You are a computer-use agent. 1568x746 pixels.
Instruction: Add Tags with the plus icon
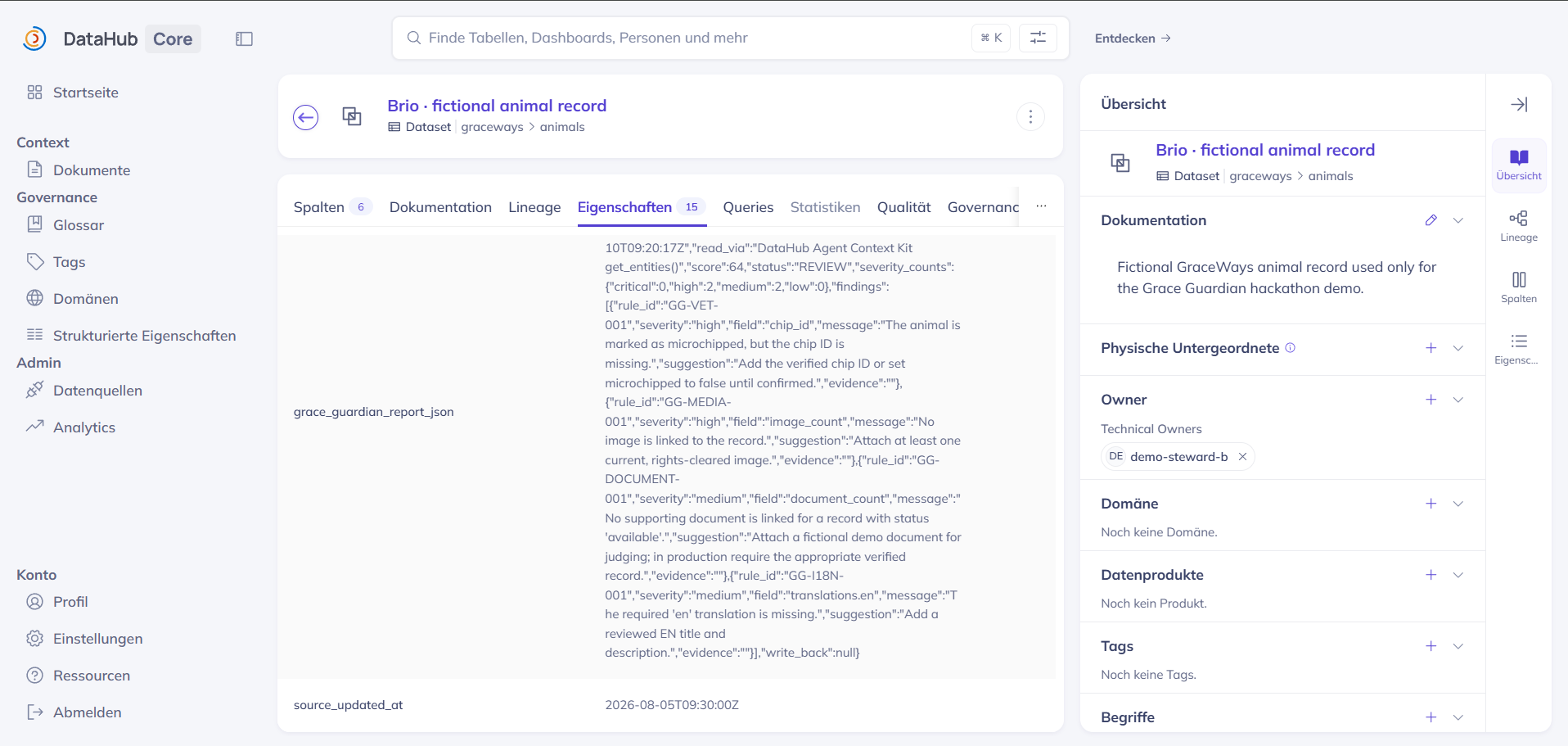click(1431, 646)
